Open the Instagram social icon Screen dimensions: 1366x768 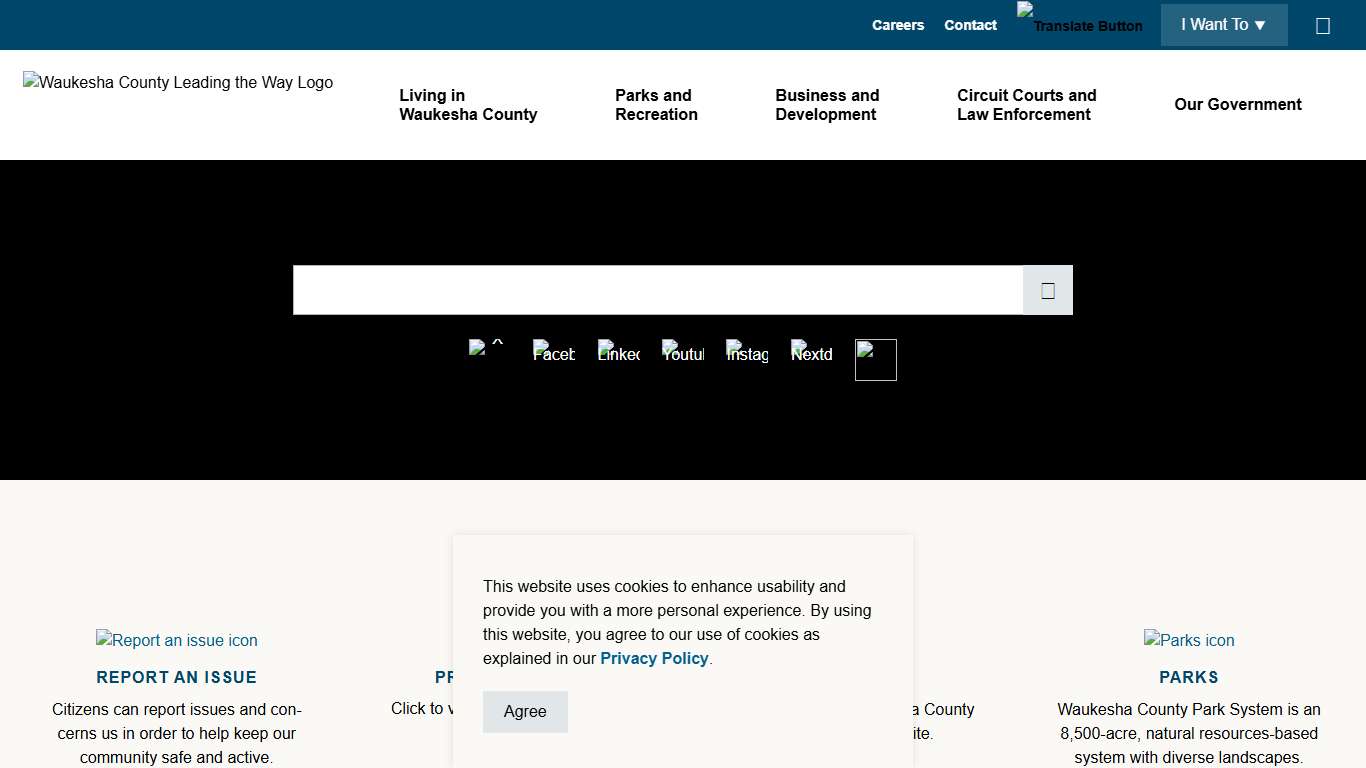(x=747, y=353)
